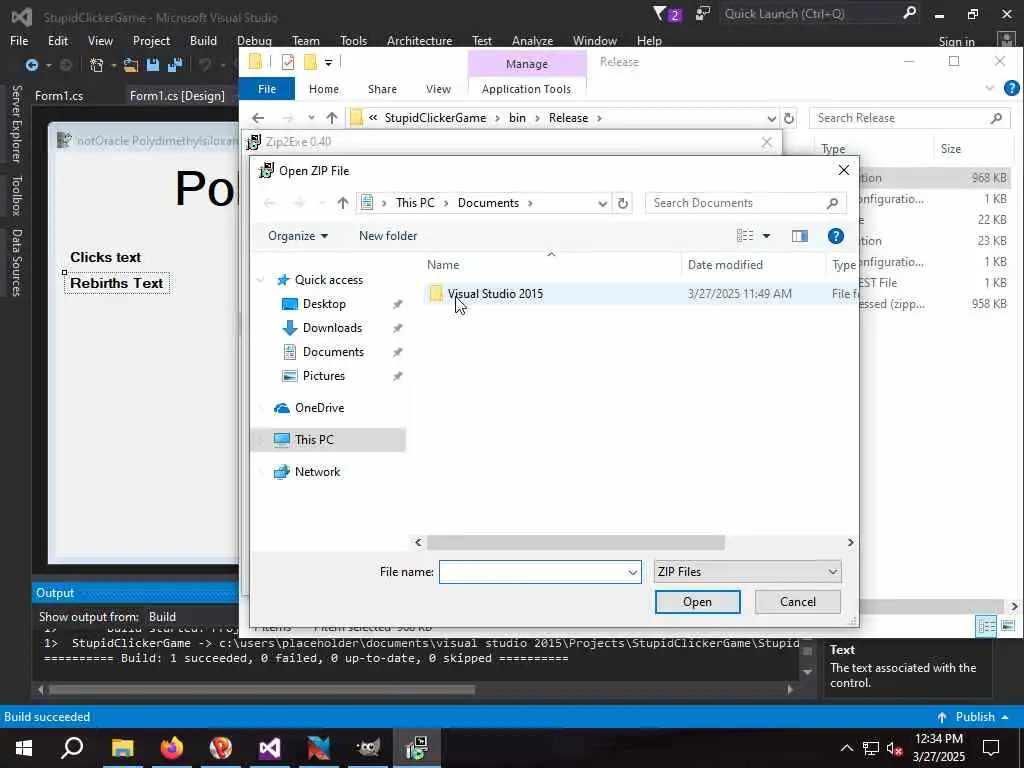Expand Explorer address bar dropdown for Release
The image size is (1024, 768).
click(771, 118)
